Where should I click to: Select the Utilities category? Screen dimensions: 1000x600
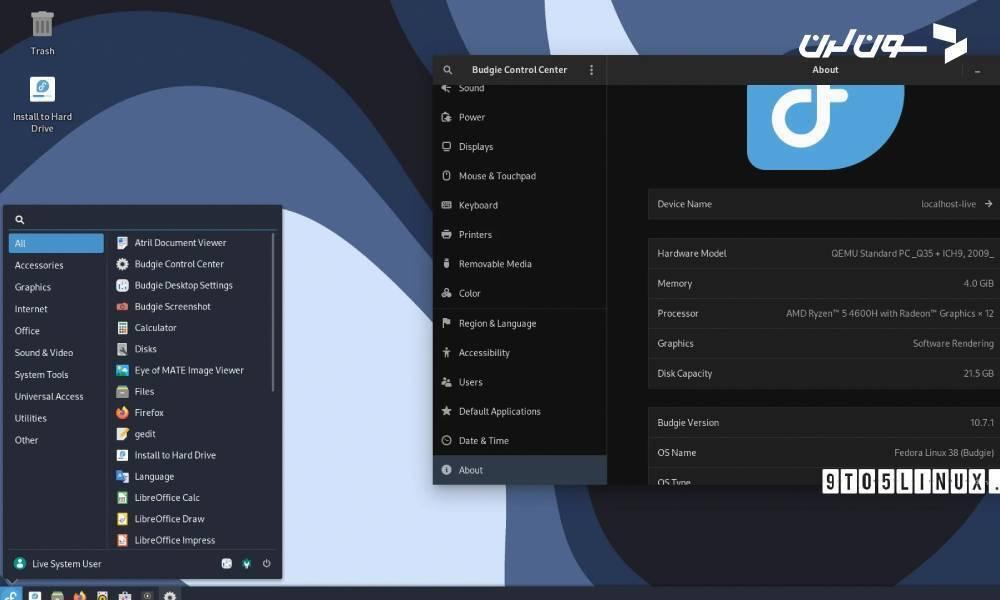[56, 418]
